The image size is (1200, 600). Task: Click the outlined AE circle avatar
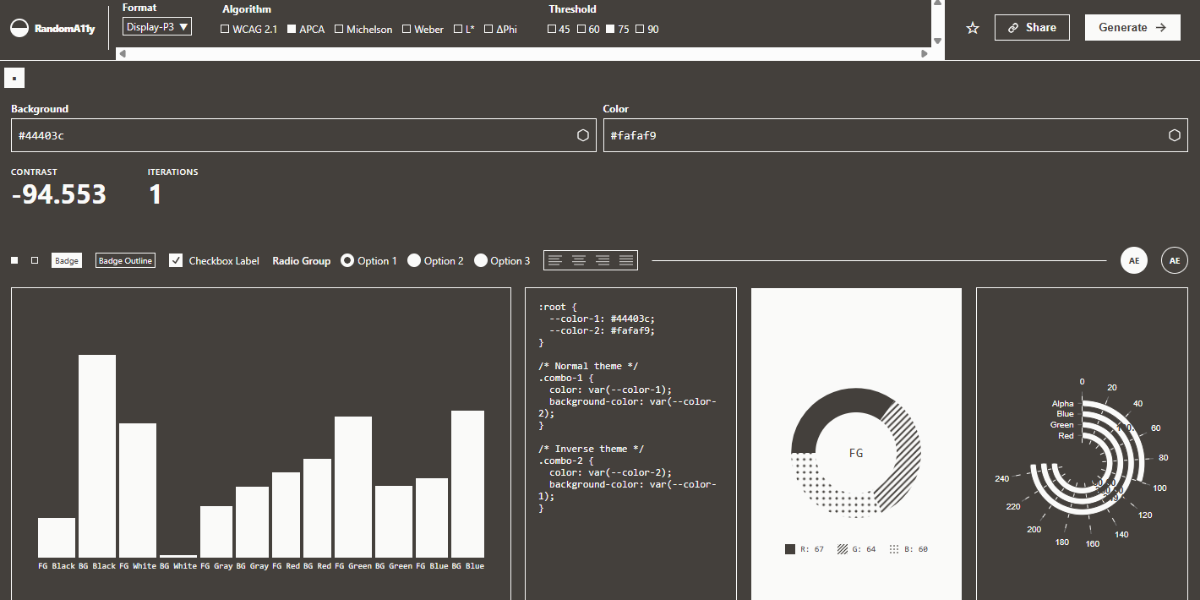pos(1174,260)
